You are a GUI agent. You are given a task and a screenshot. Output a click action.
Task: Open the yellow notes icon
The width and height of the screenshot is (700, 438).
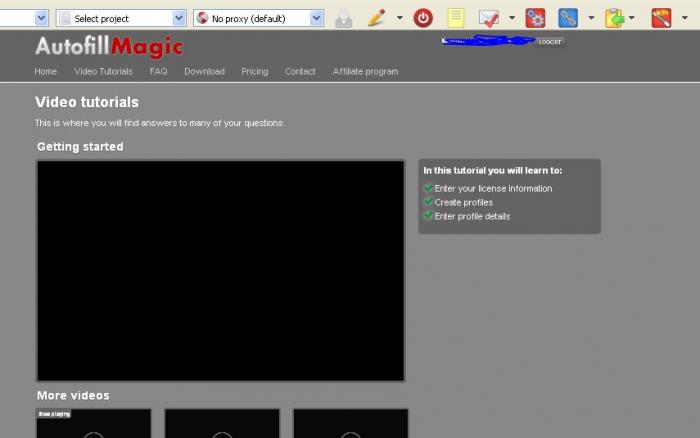tap(456, 18)
